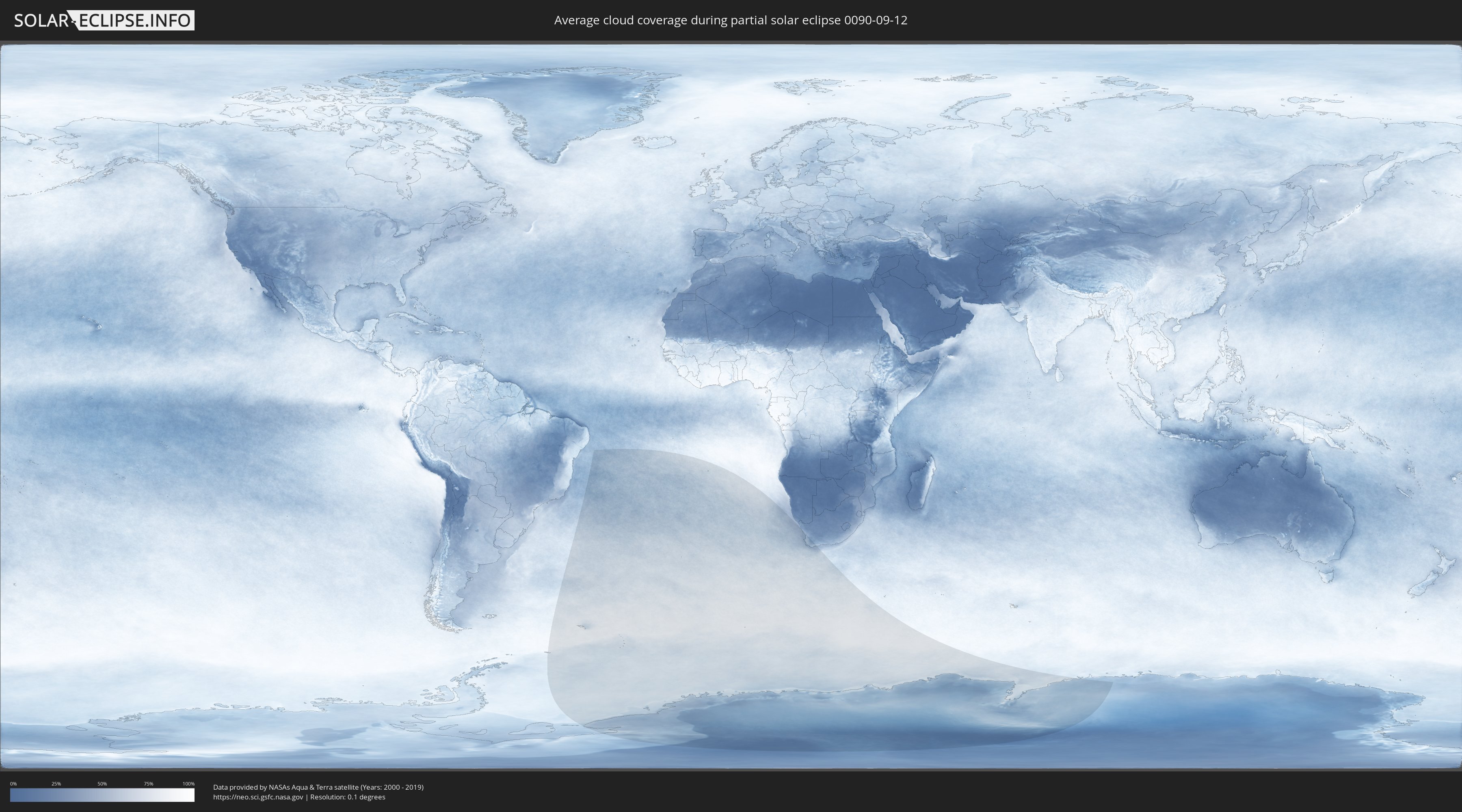Click the SOLAR-ECLIPSE.INFO logo
Image resolution: width=1462 pixels, height=812 pixels.
104,20
